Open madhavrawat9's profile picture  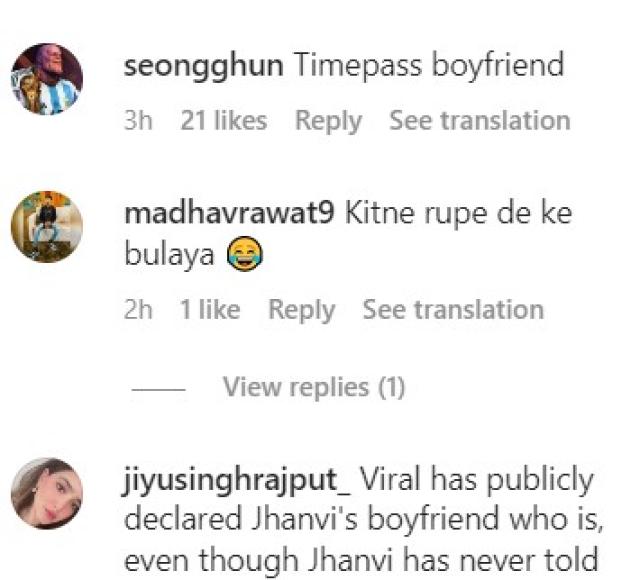point(47,227)
